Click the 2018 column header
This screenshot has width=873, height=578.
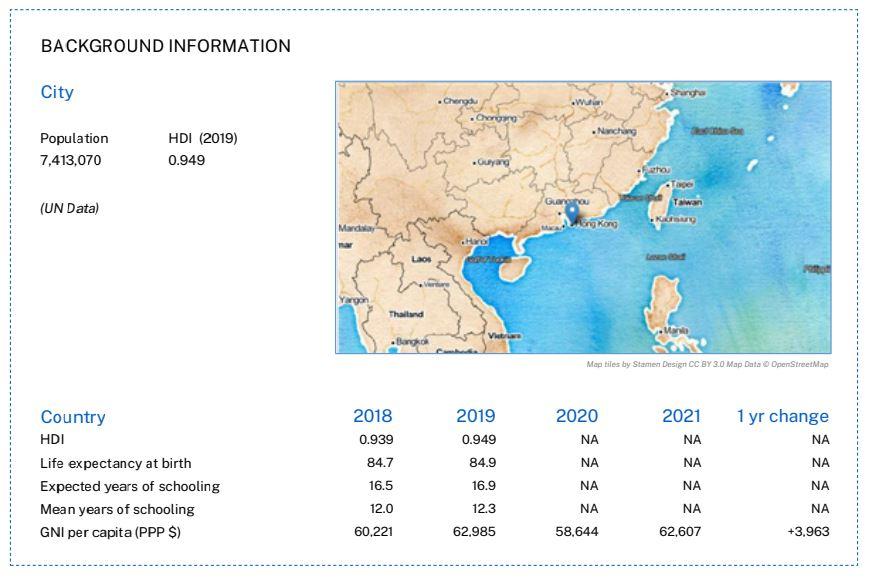pos(372,416)
